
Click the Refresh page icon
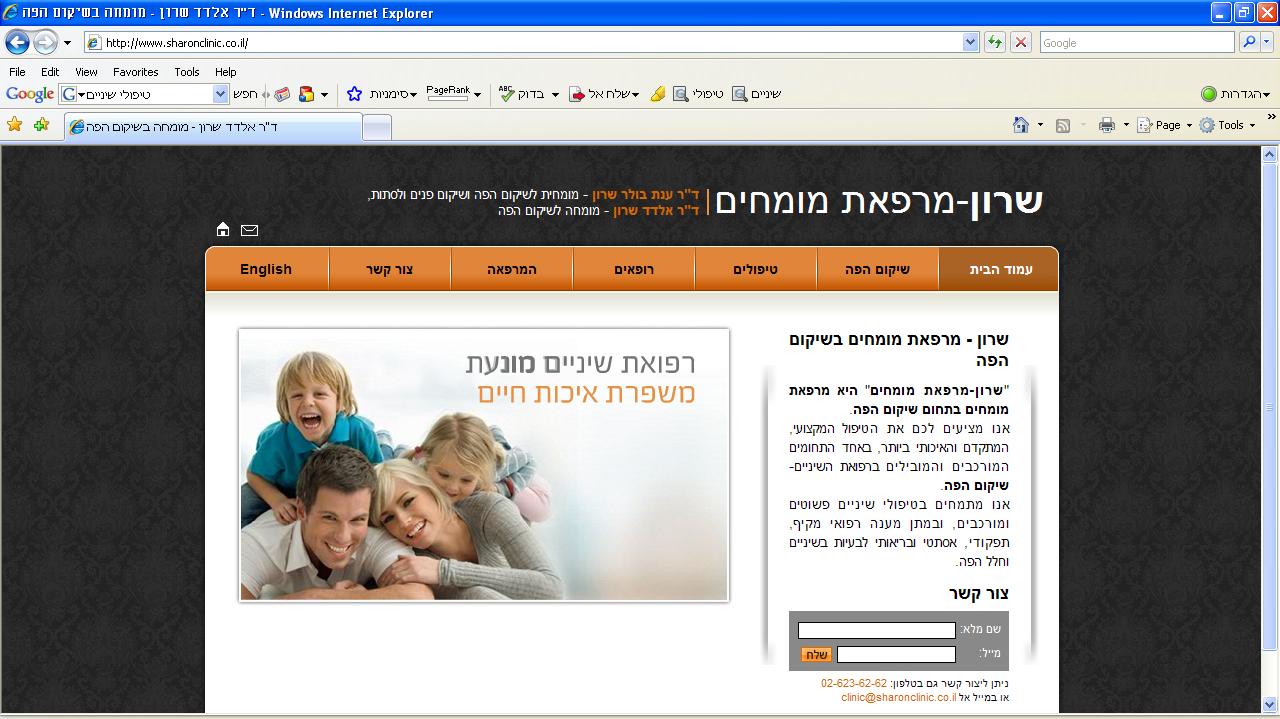point(995,43)
